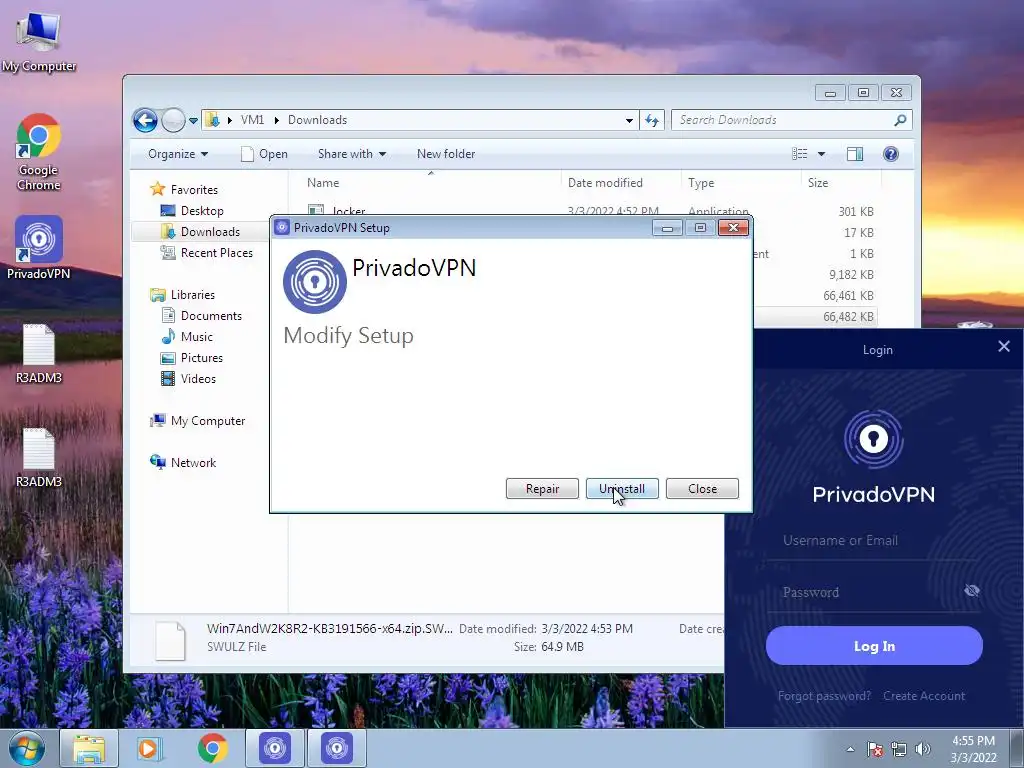Open the Create Account link

(923, 696)
